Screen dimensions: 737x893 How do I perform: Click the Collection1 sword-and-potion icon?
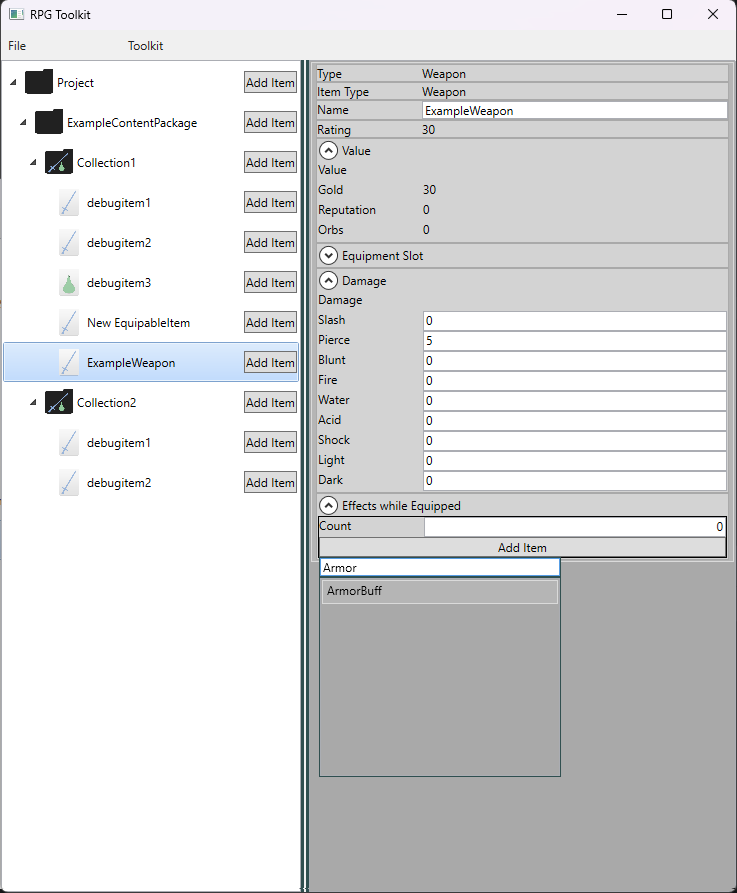[59, 163]
